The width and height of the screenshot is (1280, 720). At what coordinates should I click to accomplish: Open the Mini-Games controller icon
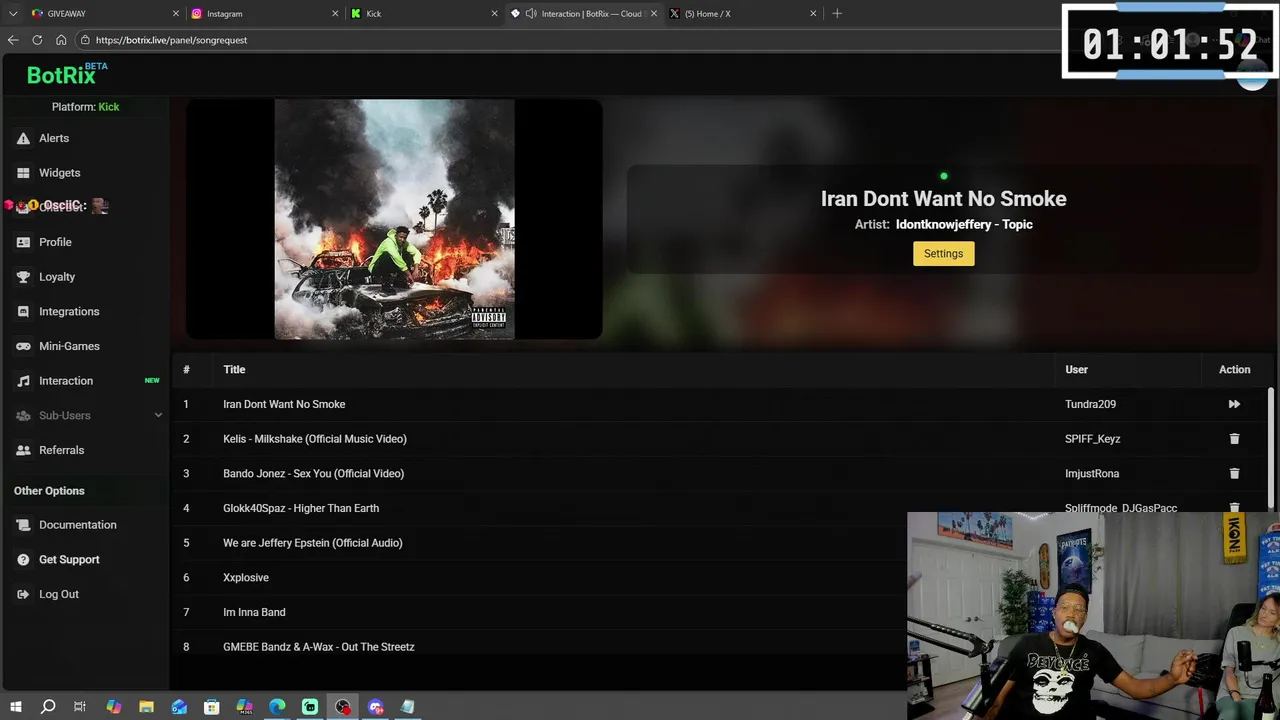[x=23, y=346]
